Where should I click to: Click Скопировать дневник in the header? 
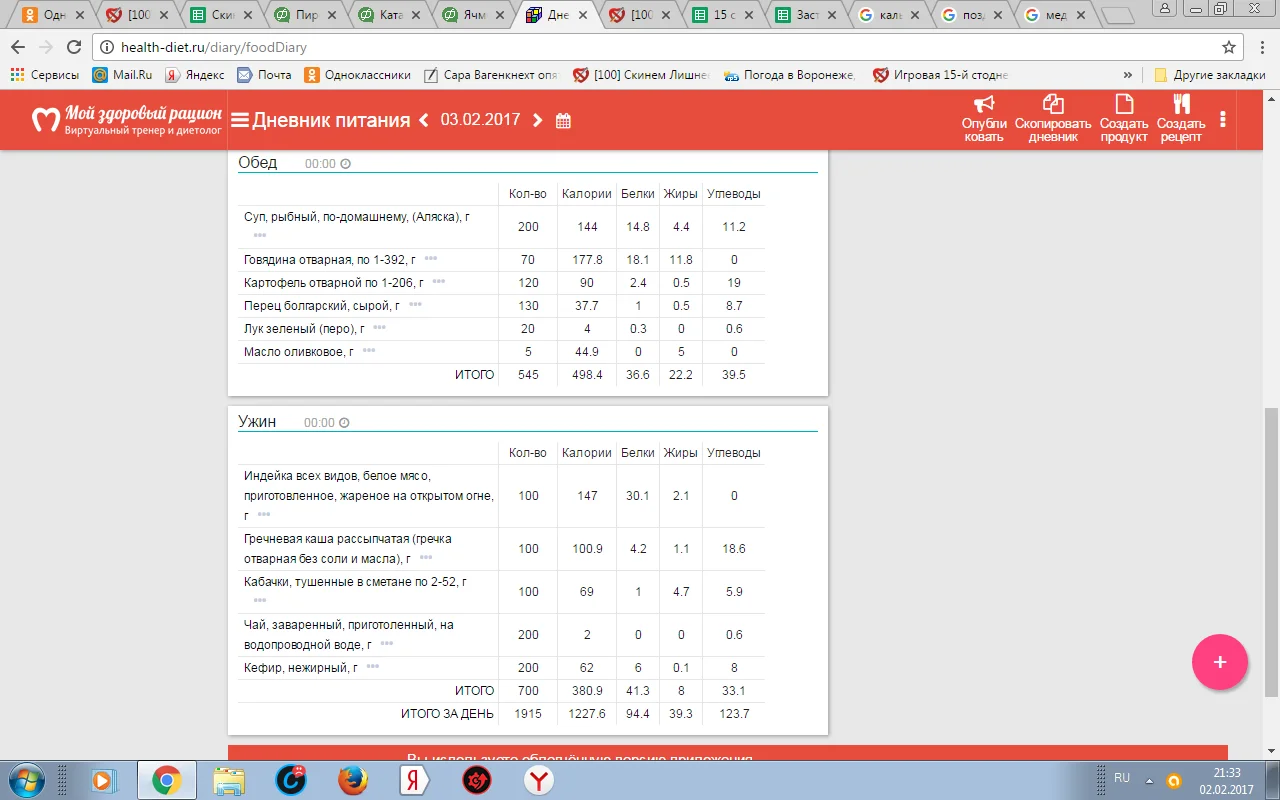pyautogui.click(x=1053, y=119)
